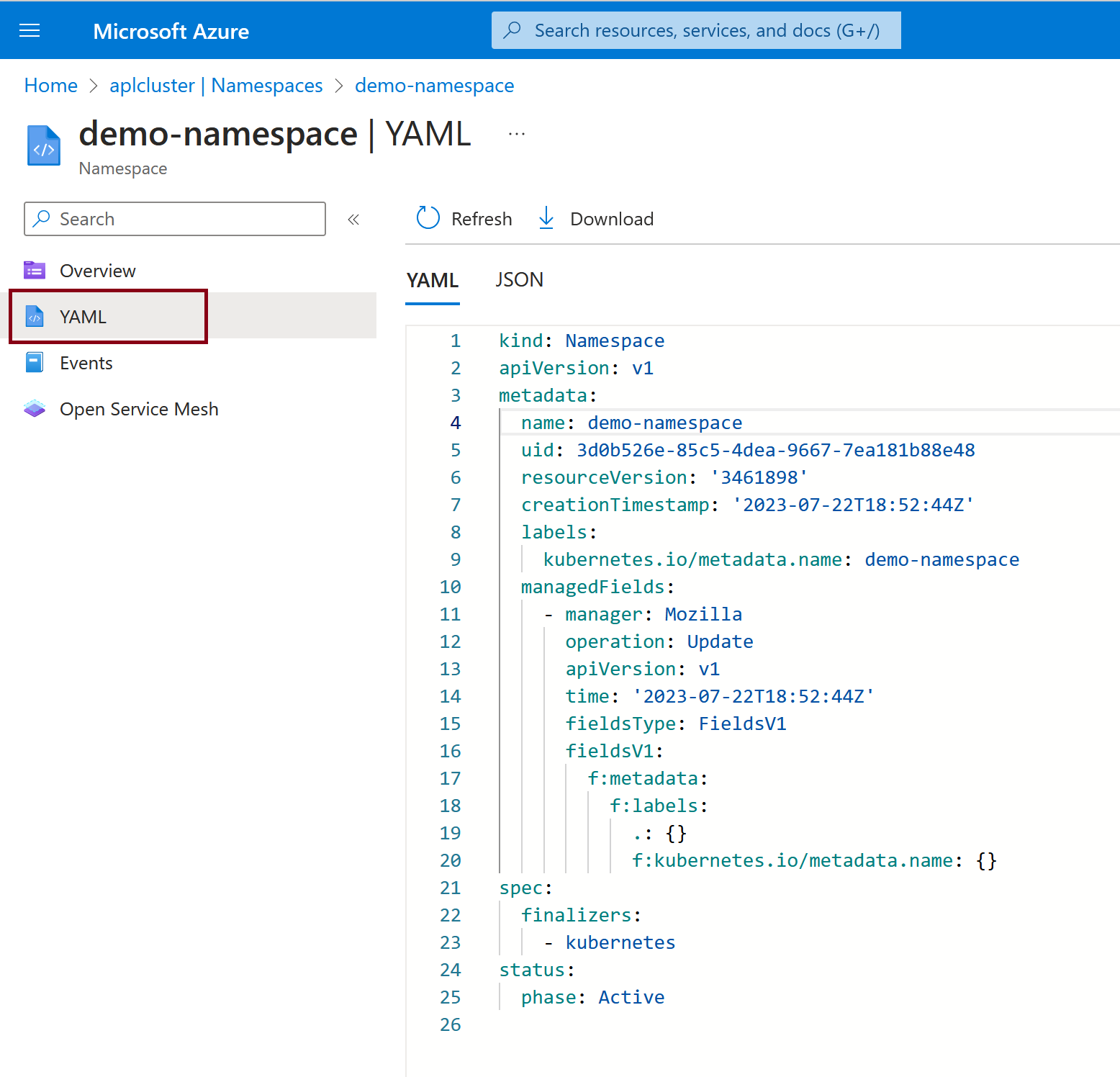This screenshot has height=1077, width=1120.
Task: Click 'name: demo-namespace' on line 4
Action: tap(632, 423)
